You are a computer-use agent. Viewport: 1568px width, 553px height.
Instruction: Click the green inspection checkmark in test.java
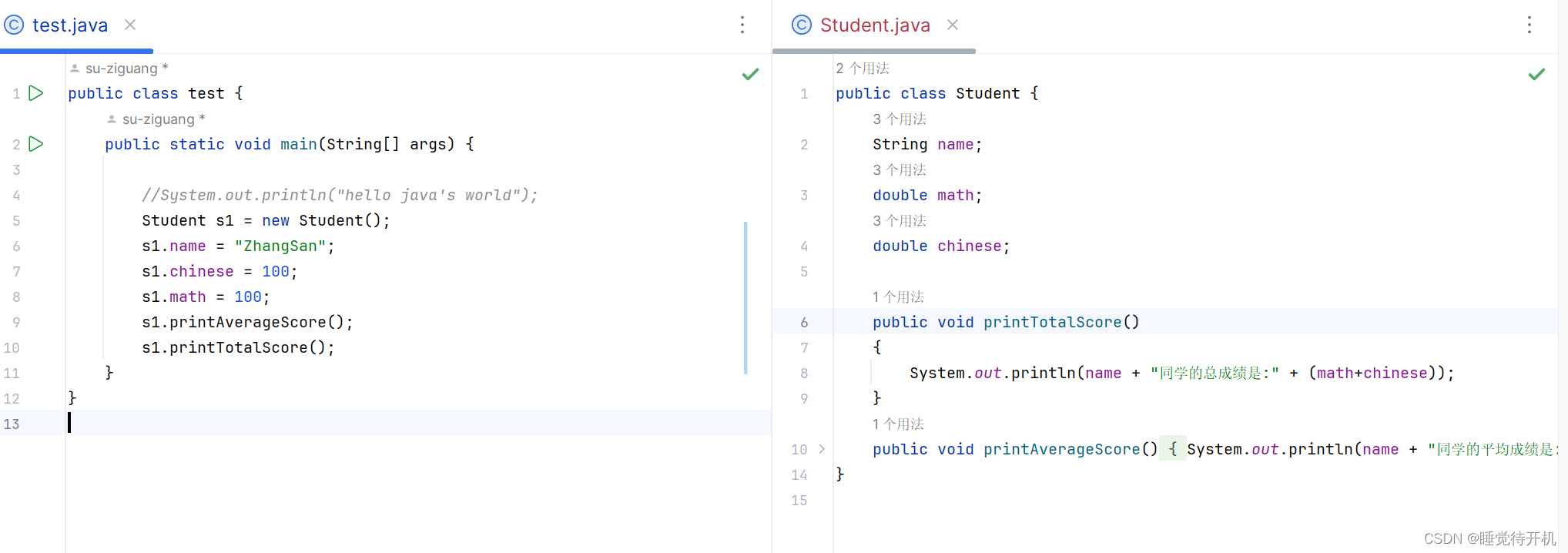point(750,75)
